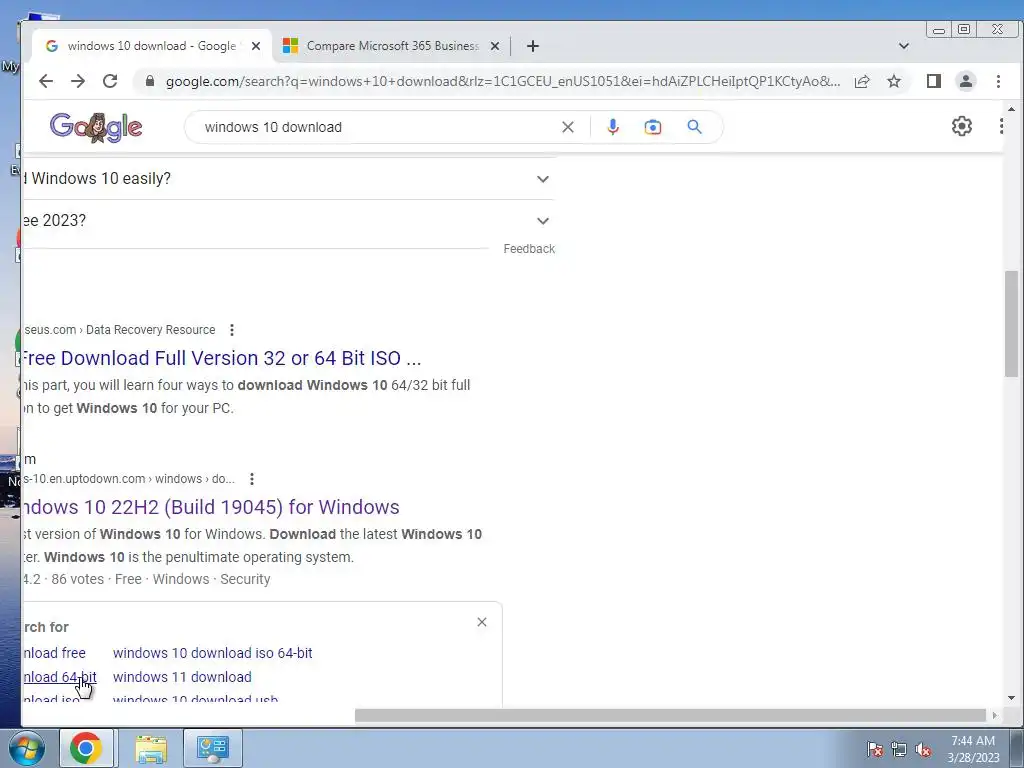1024x768 pixels.
Task: Search by image with the camera icon
Action: pos(652,127)
